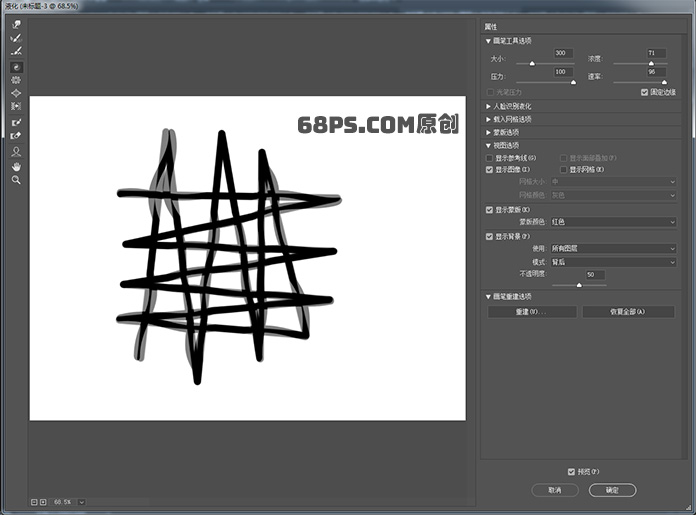Adjust the 速率 rate slider
The image size is (696, 515).
[x=664, y=83]
